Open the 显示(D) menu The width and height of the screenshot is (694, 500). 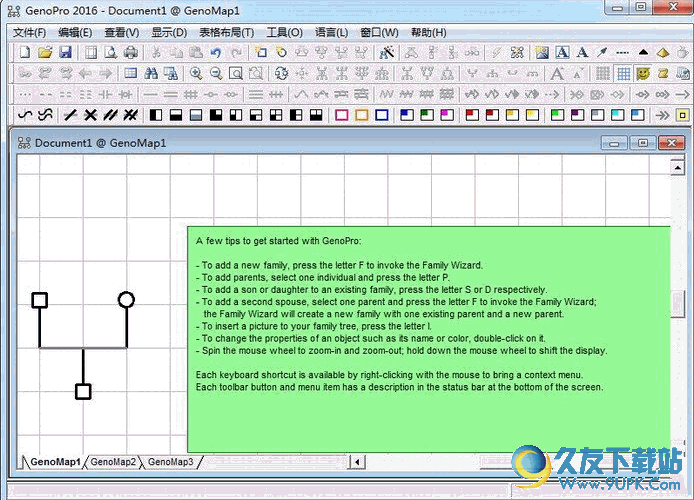(x=169, y=33)
